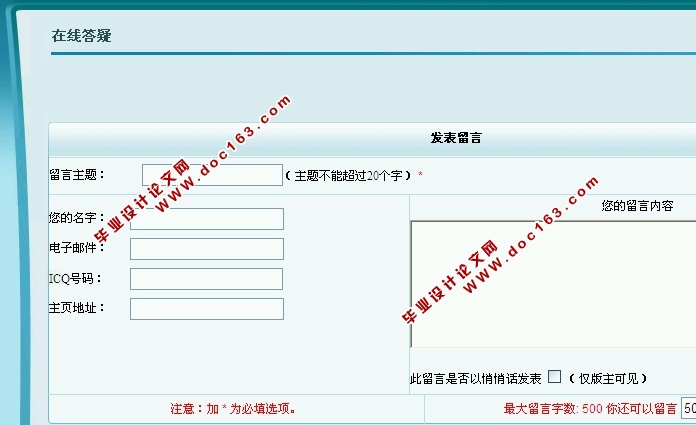Viewport: 696px width, 425px height.
Task: Click the 留言主题 input field
Action: (212, 175)
